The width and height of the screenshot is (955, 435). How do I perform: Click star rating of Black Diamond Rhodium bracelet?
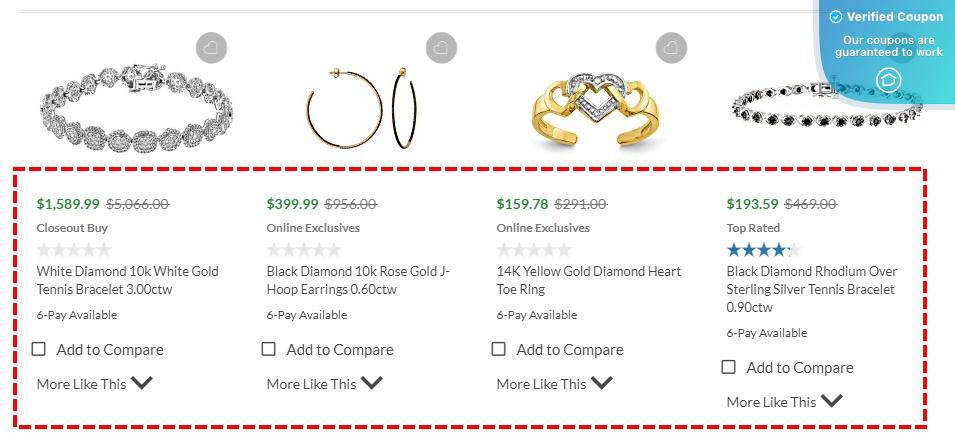tap(763, 250)
